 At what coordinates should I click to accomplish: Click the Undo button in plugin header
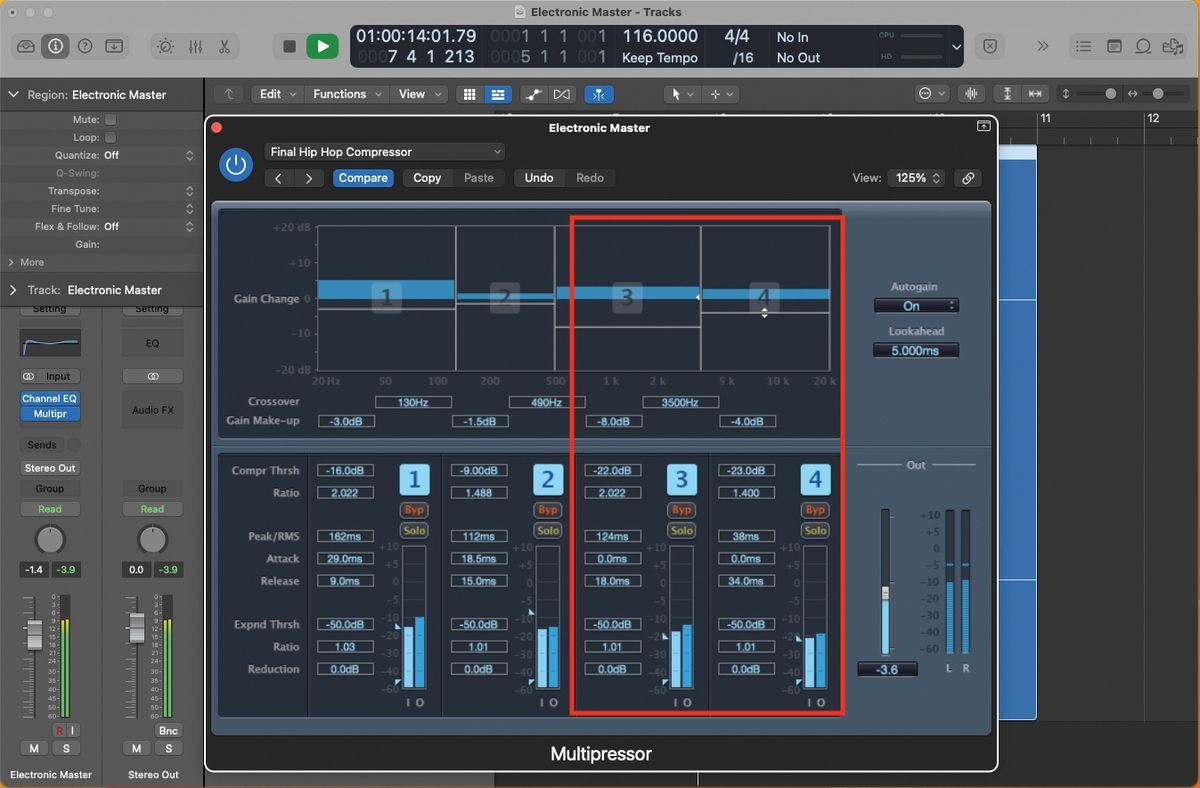[539, 177]
